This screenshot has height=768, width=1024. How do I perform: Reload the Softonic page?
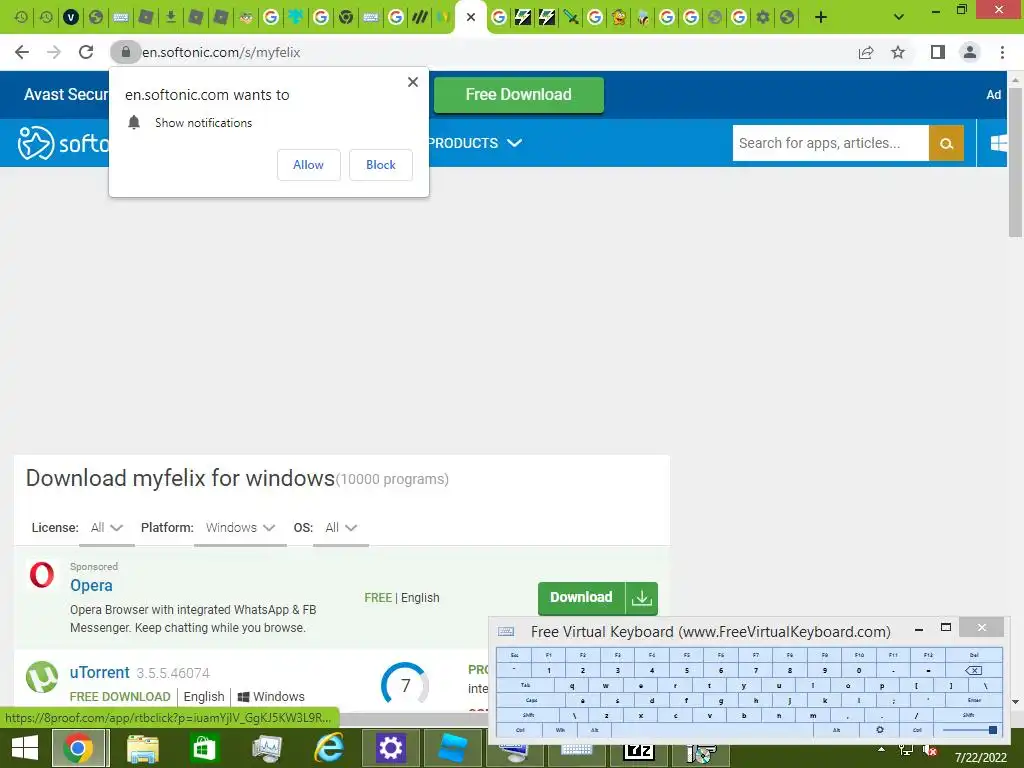pyautogui.click(x=86, y=52)
